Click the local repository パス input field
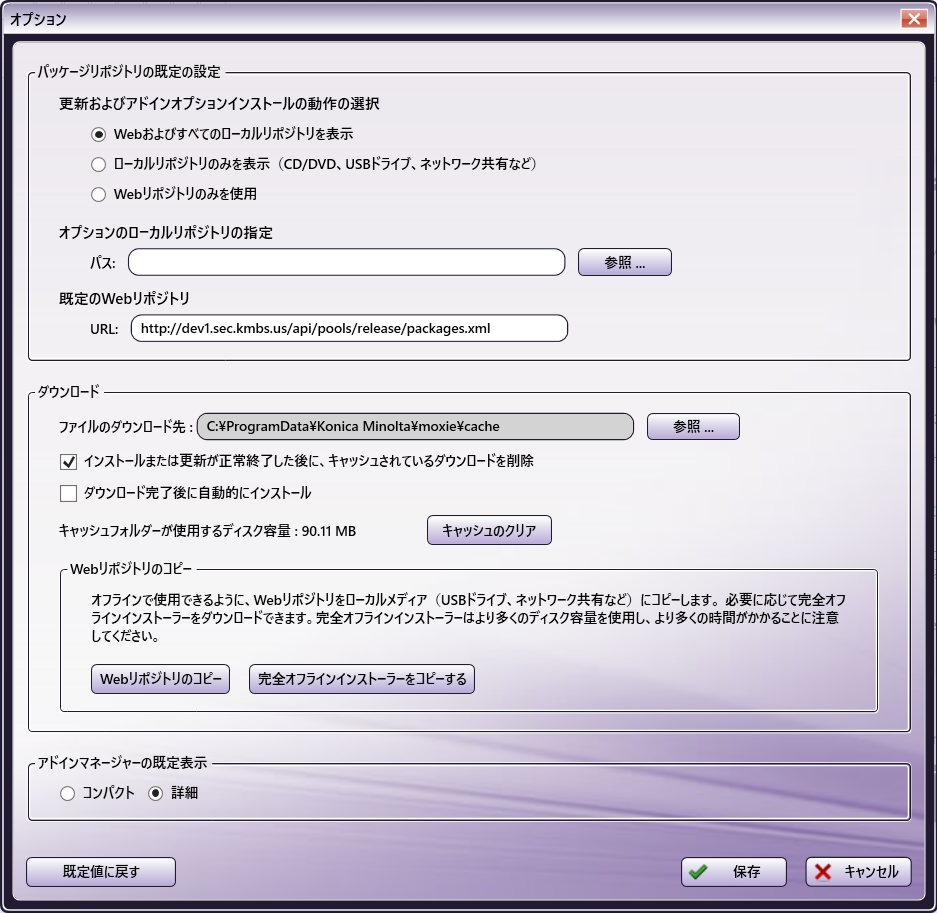Image resolution: width=937 pixels, height=913 pixels. 347,262
